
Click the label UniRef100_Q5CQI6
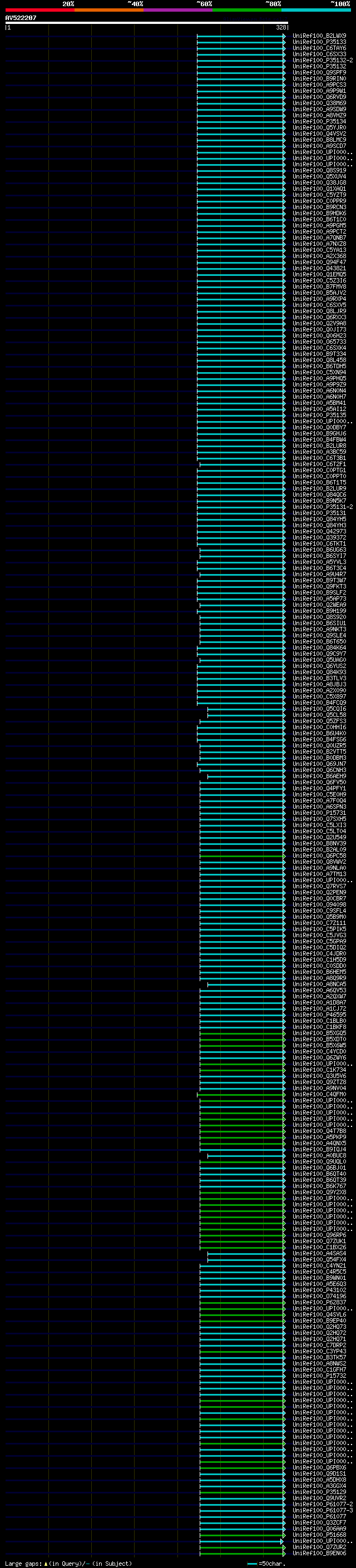coord(319,709)
